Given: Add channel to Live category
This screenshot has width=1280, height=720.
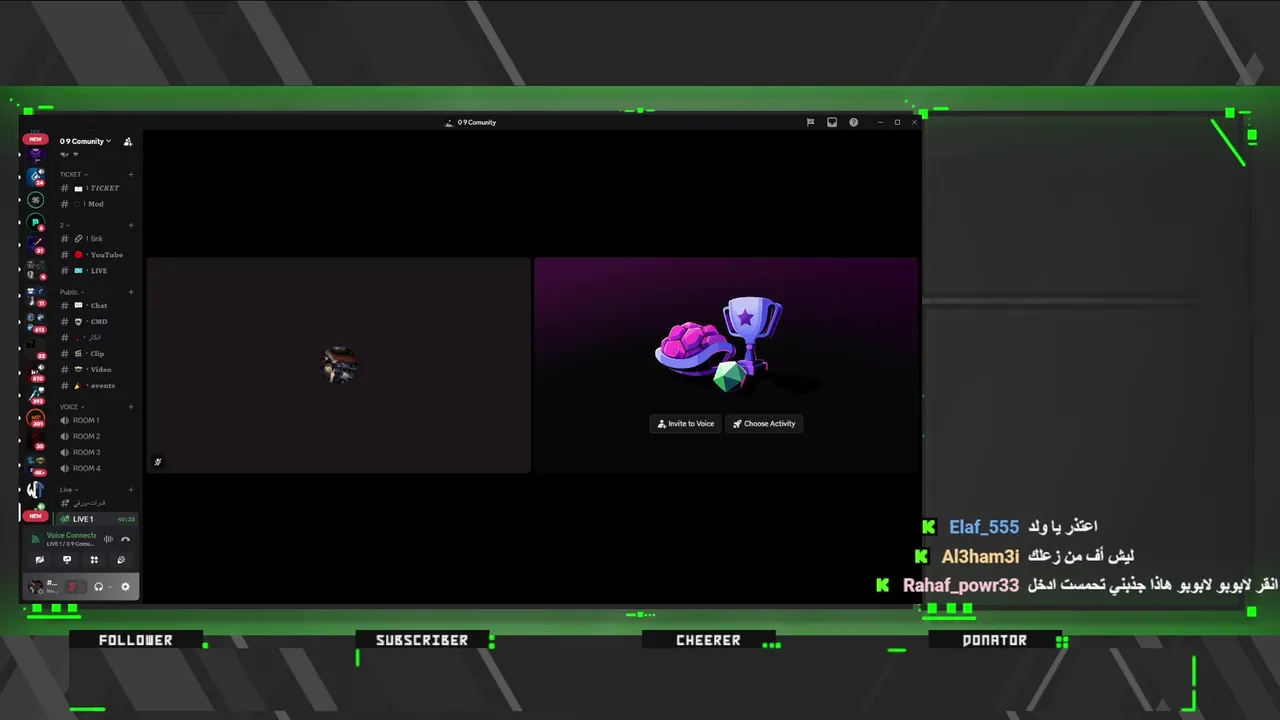Looking at the screenshot, I should click(x=131, y=490).
